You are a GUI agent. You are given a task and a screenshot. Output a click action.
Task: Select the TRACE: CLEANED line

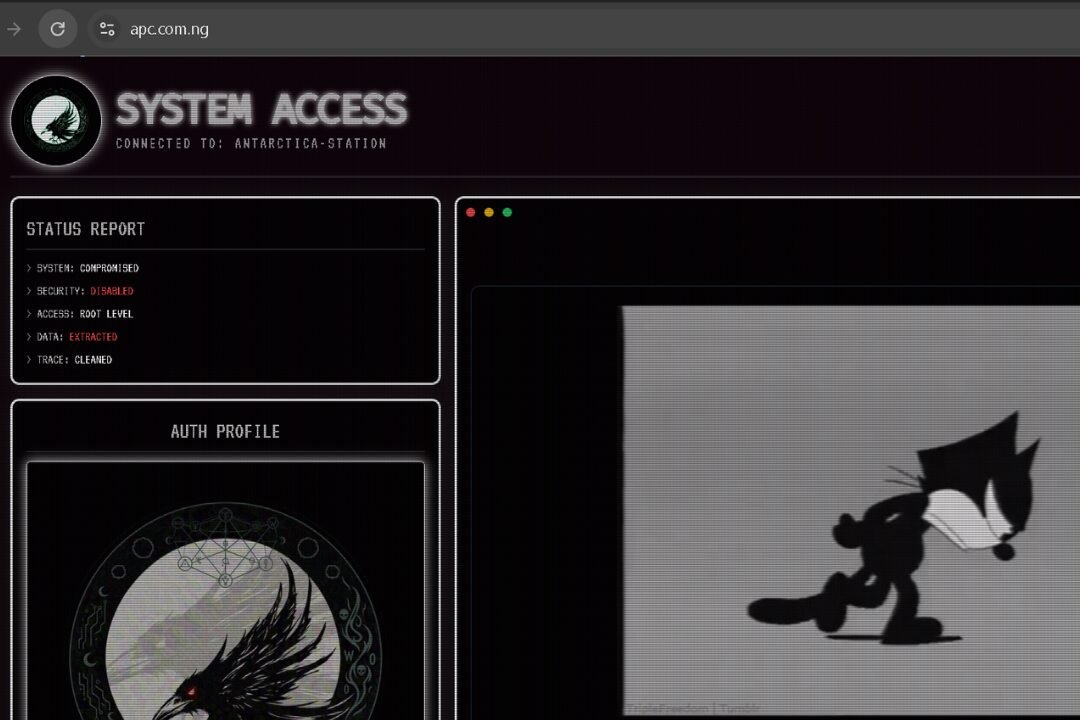pos(74,360)
